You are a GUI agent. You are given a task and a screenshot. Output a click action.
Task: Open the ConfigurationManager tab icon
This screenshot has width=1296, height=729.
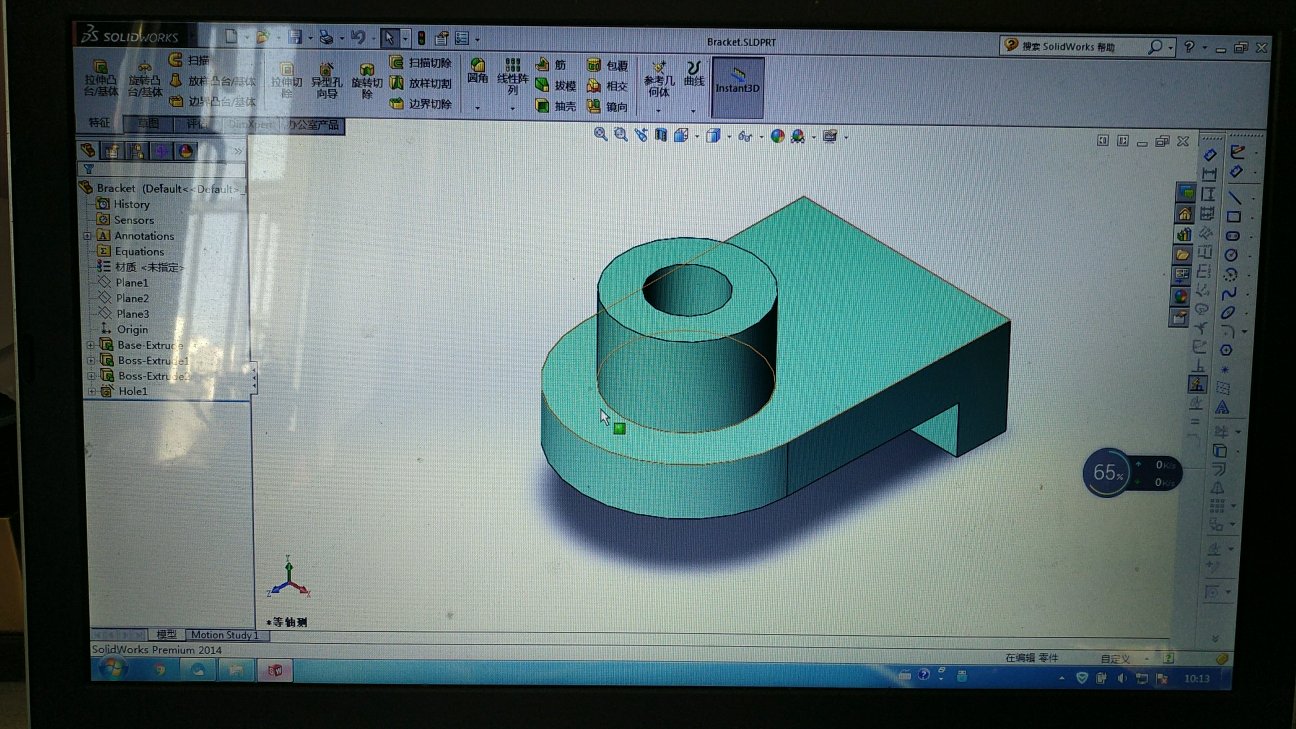(x=136, y=151)
